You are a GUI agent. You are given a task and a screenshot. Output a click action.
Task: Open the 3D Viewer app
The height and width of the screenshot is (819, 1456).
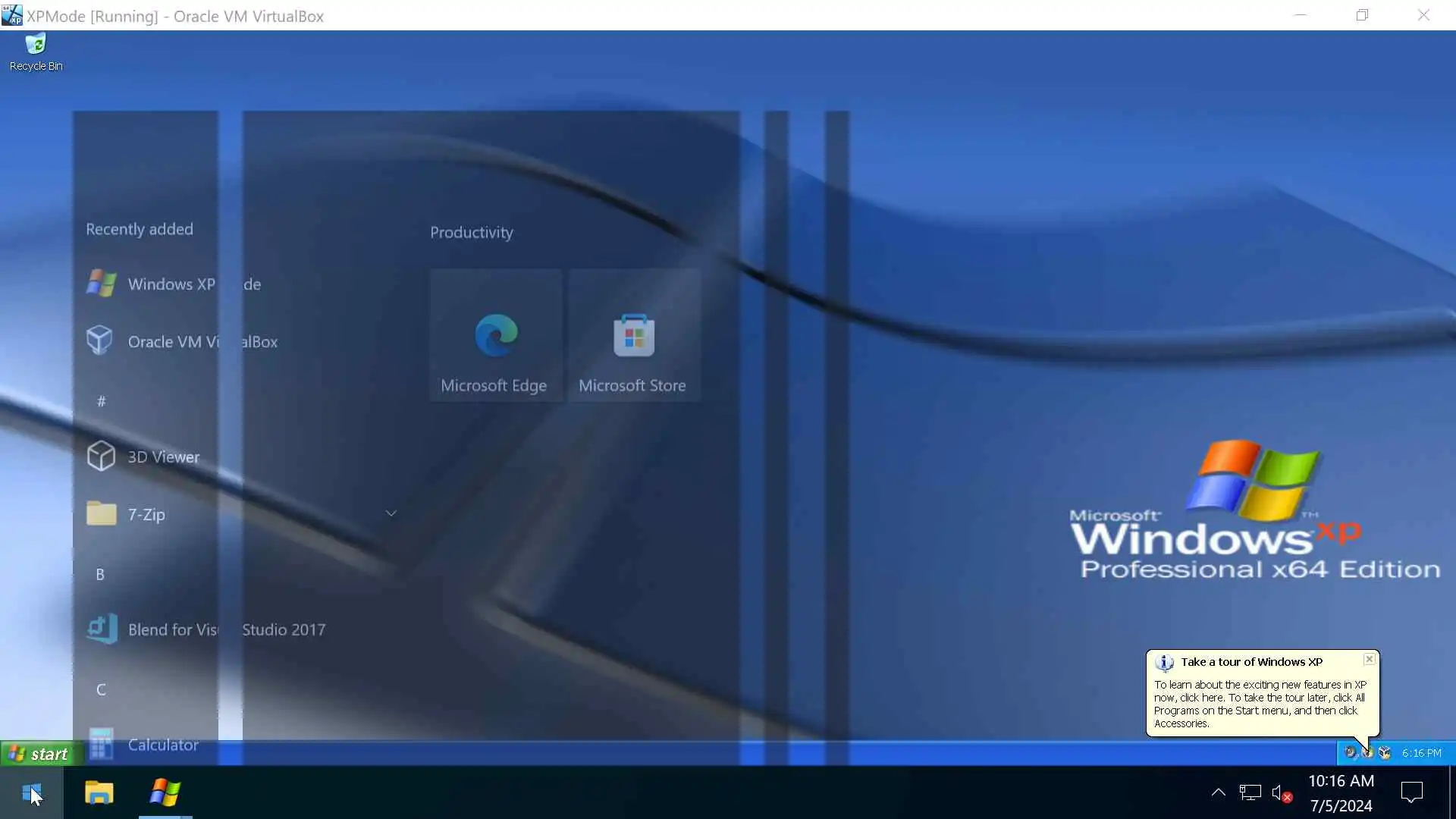(x=162, y=457)
